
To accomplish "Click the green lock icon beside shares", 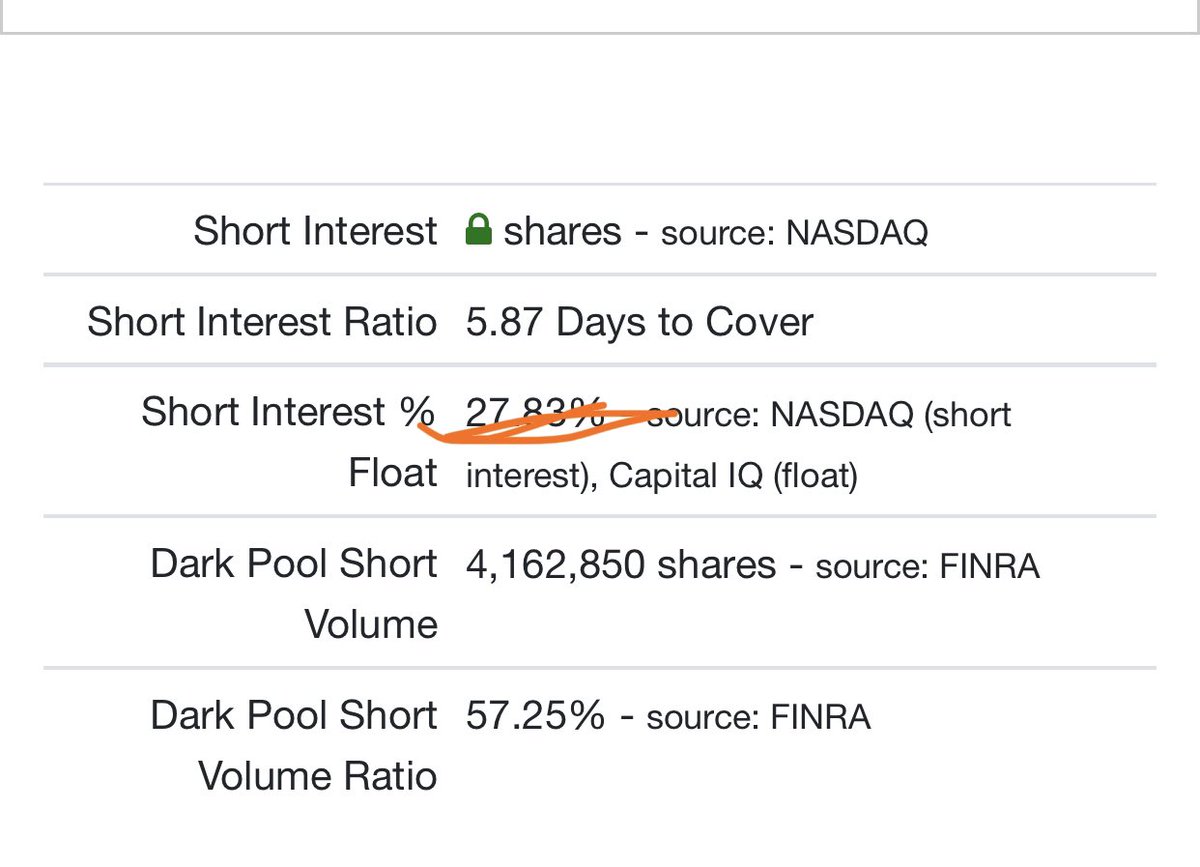I will [x=479, y=231].
